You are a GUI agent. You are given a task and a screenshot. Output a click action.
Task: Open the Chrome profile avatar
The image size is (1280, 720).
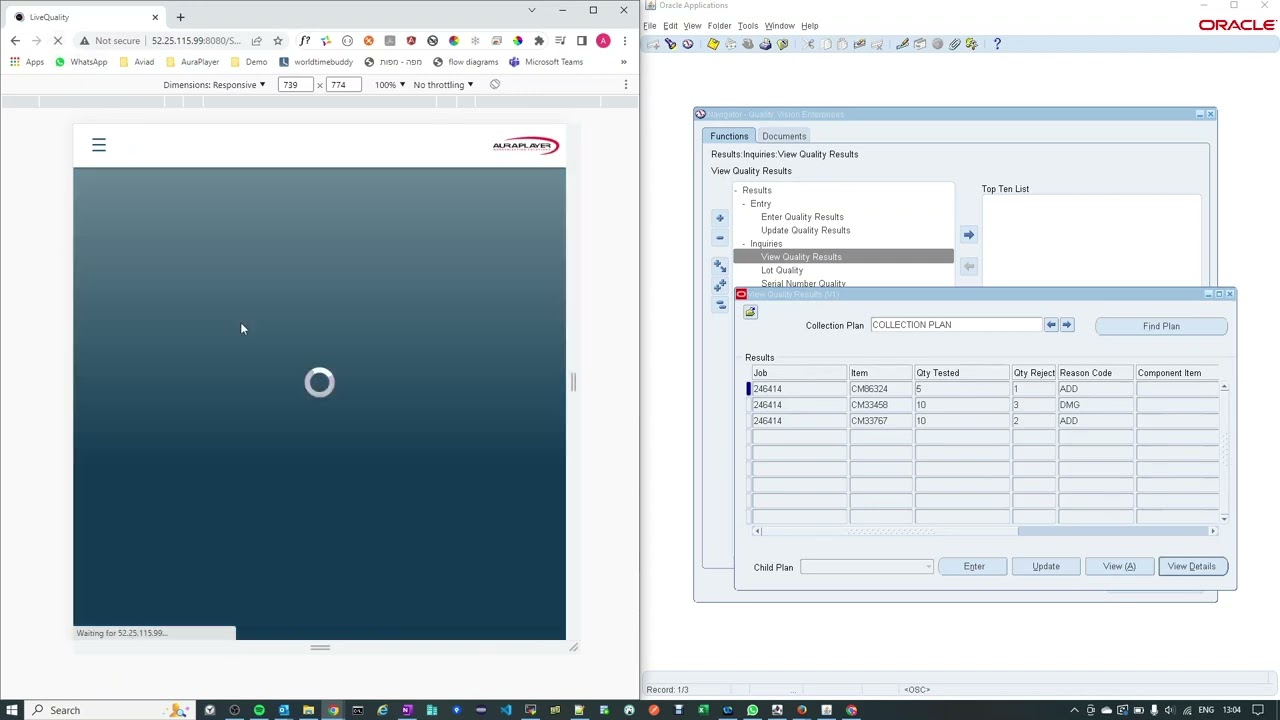pos(603,41)
